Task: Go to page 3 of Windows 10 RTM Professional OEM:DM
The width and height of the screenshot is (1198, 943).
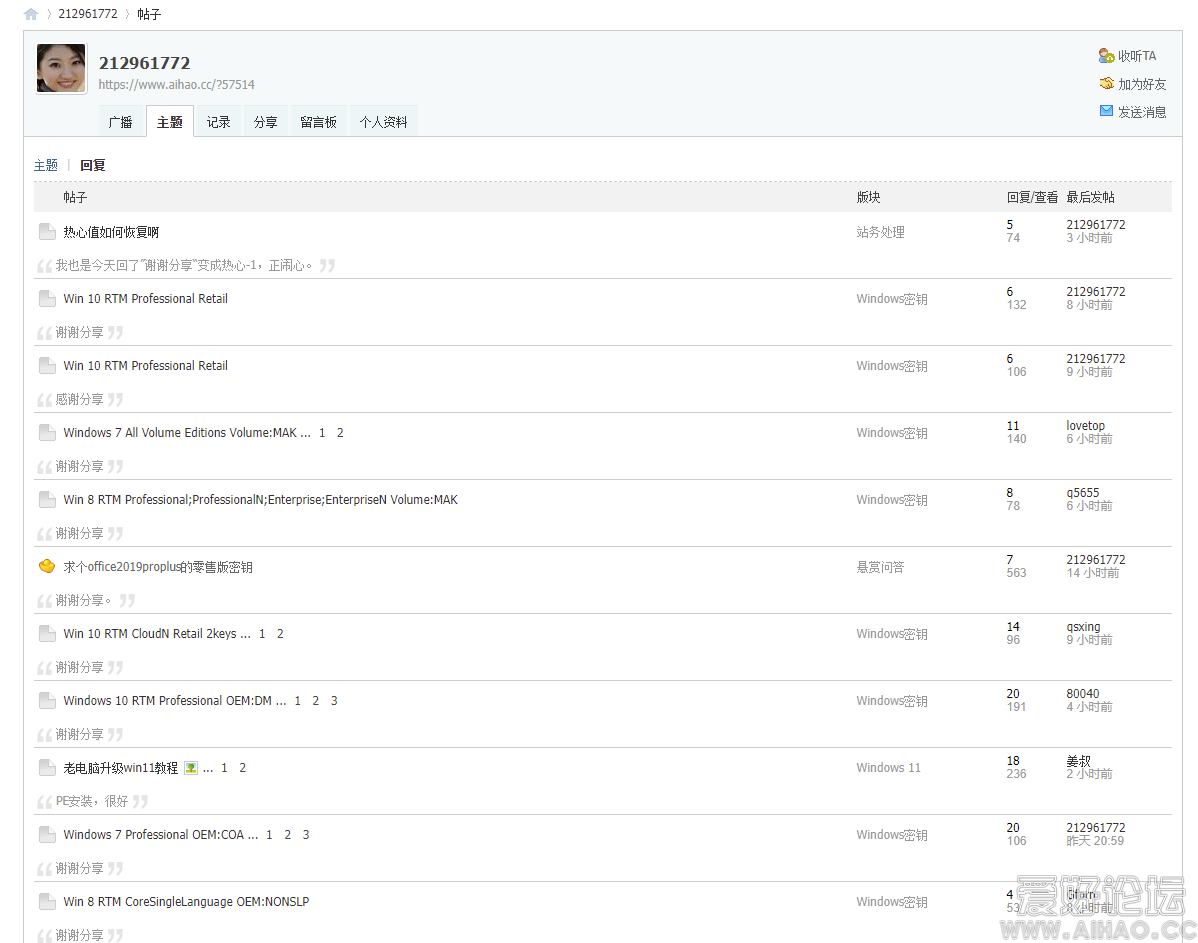Action: coord(334,701)
